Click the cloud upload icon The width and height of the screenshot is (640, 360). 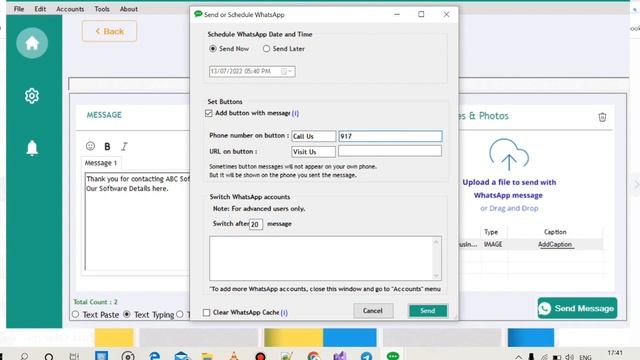(509, 154)
